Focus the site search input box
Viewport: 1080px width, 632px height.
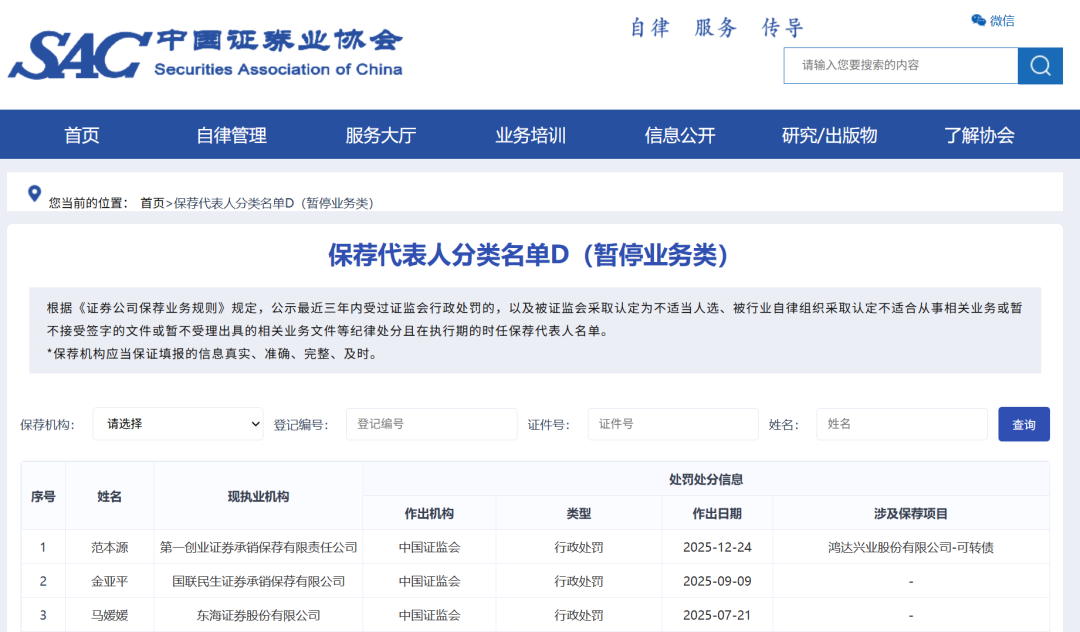tap(901, 65)
